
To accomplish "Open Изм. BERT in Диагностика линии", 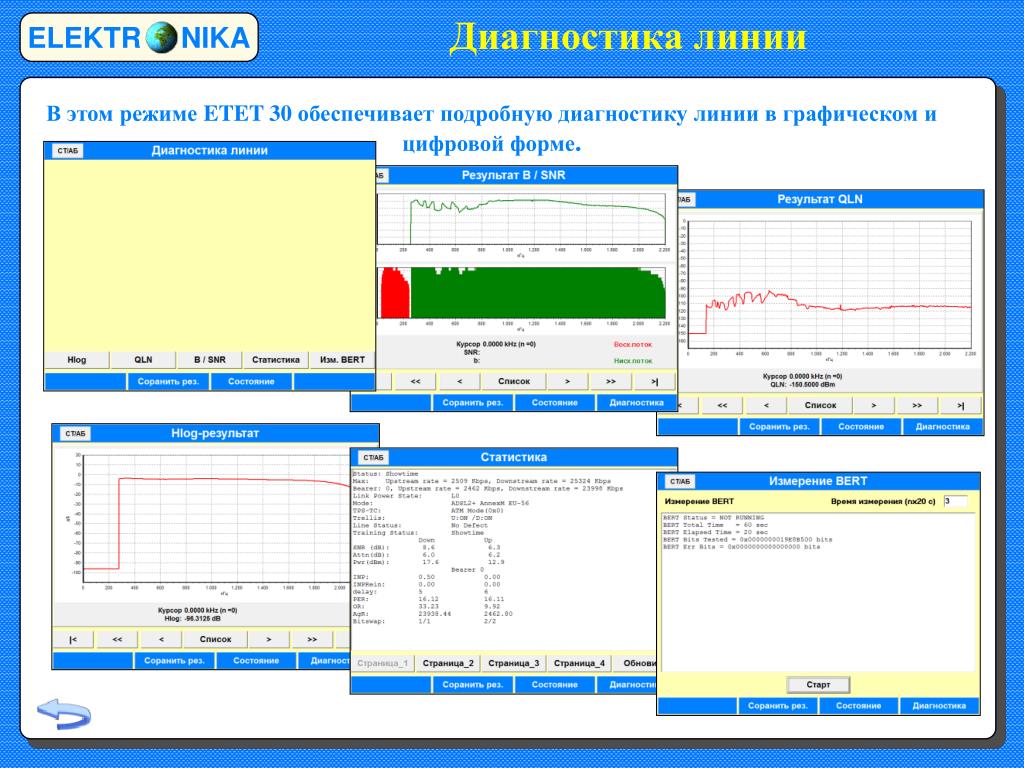I will pos(342,360).
